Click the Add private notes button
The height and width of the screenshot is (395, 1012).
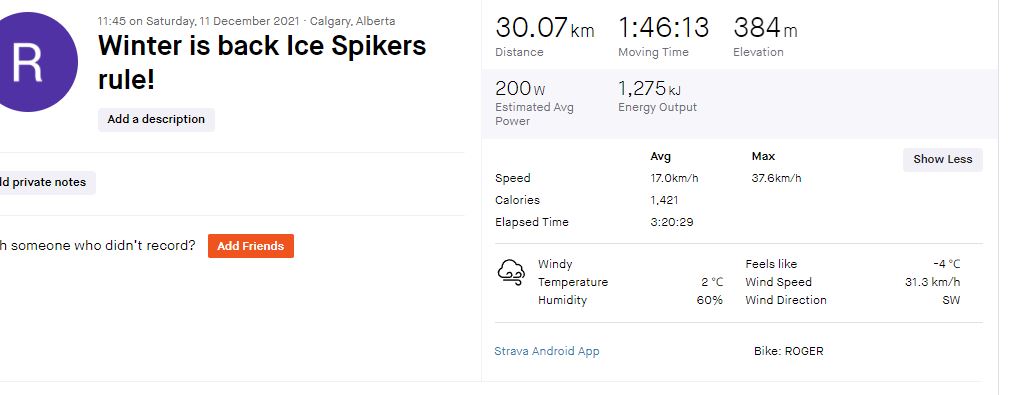[x=45, y=183]
